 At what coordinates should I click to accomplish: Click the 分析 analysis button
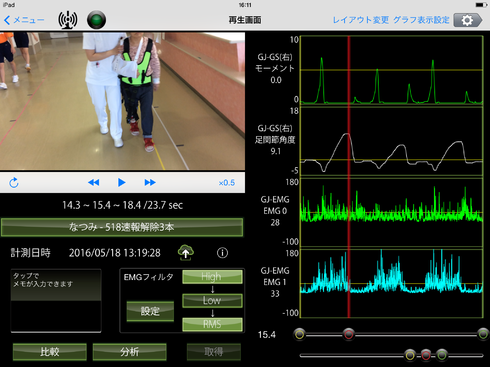point(129,352)
